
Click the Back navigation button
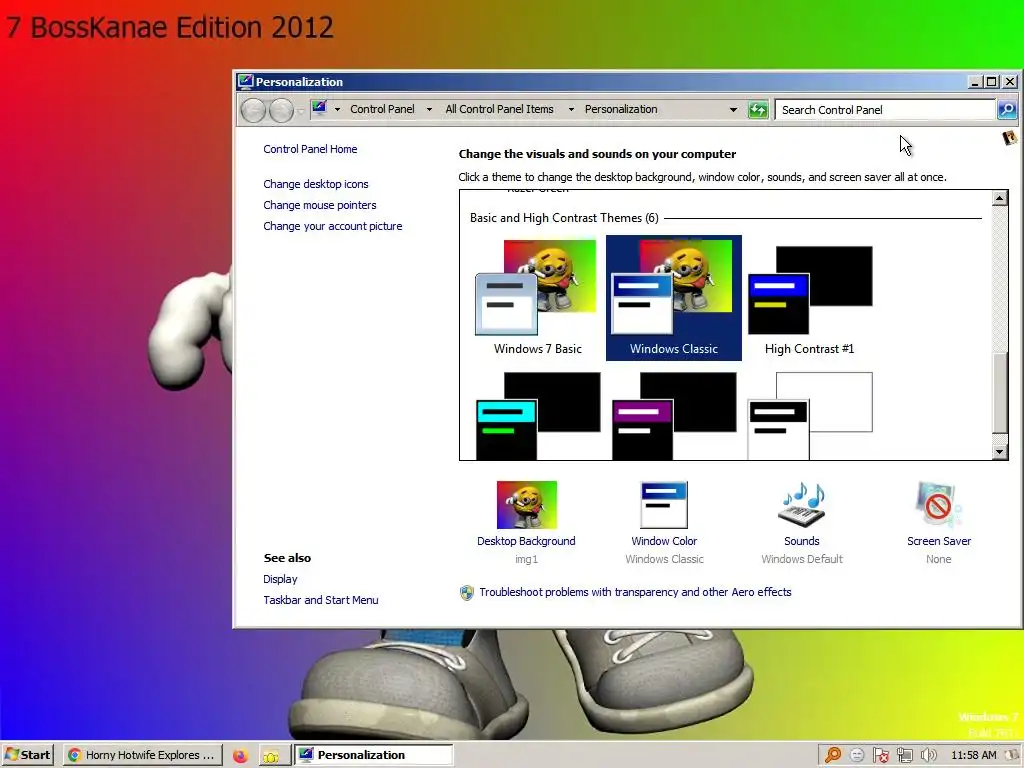coord(253,110)
